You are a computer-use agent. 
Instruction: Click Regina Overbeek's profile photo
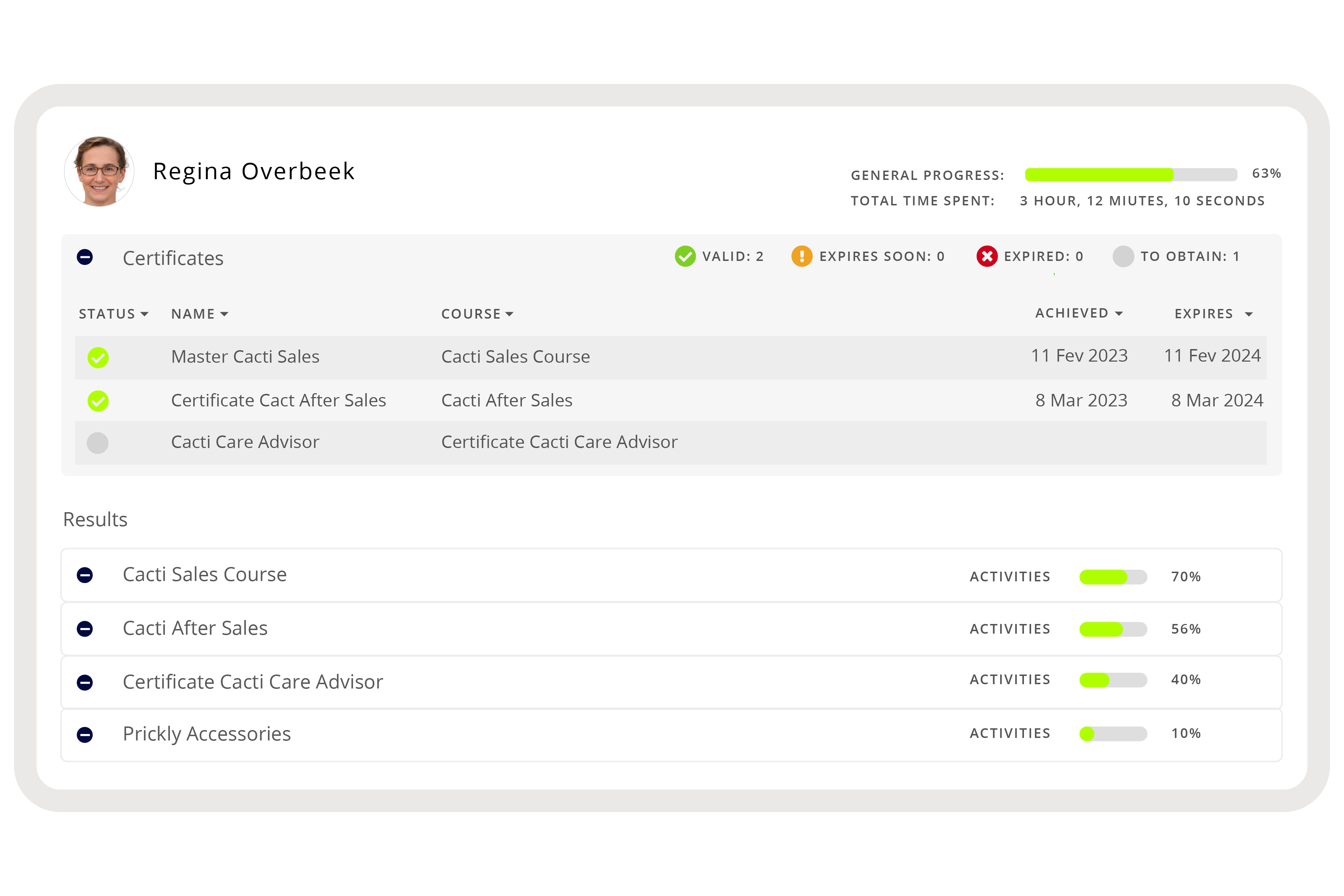point(99,171)
